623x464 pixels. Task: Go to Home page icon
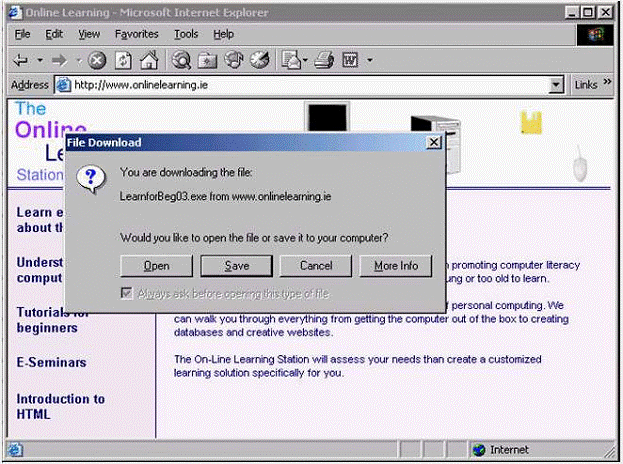(147, 60)
